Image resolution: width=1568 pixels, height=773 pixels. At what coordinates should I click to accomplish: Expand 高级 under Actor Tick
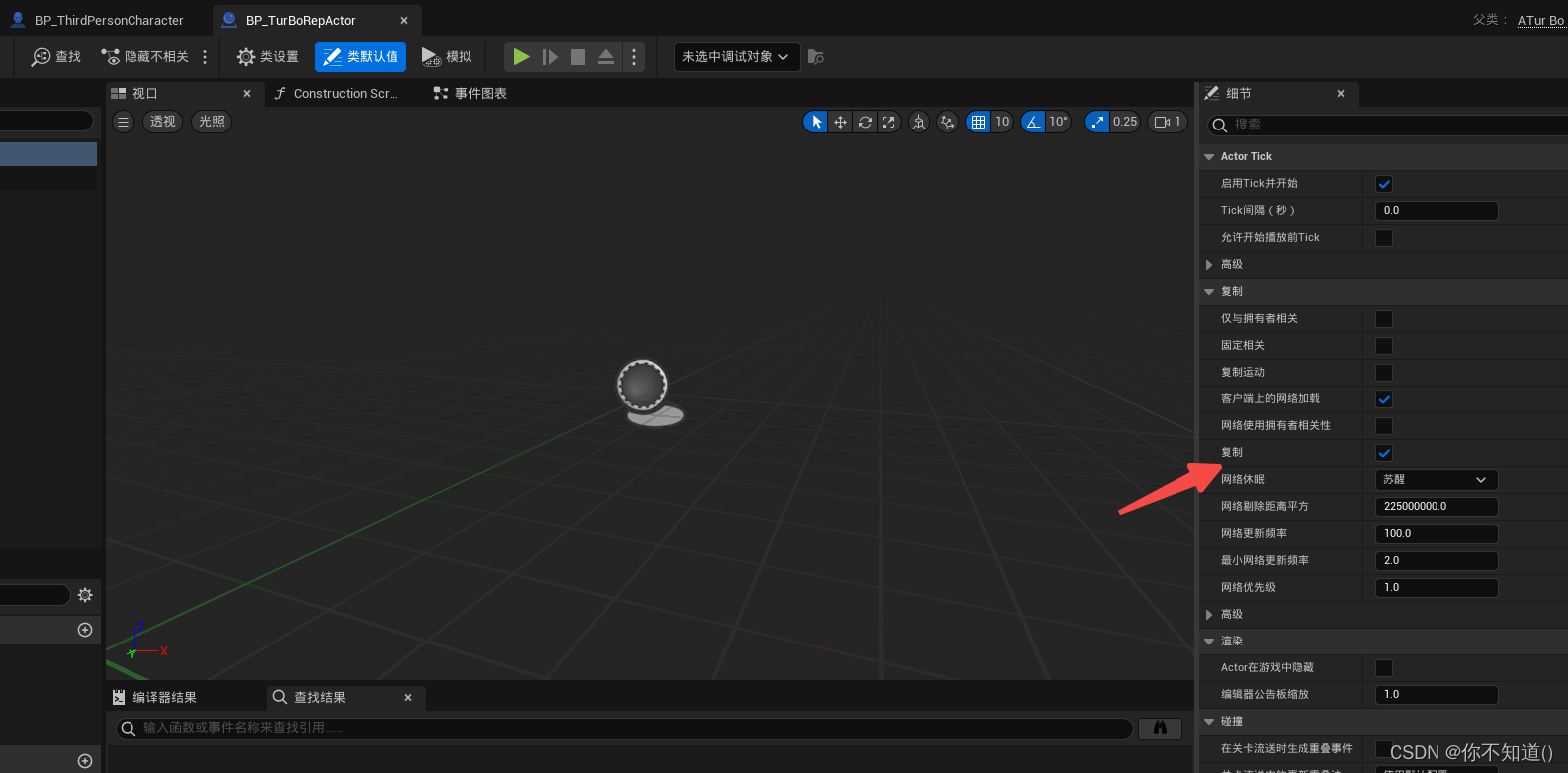1209,265
